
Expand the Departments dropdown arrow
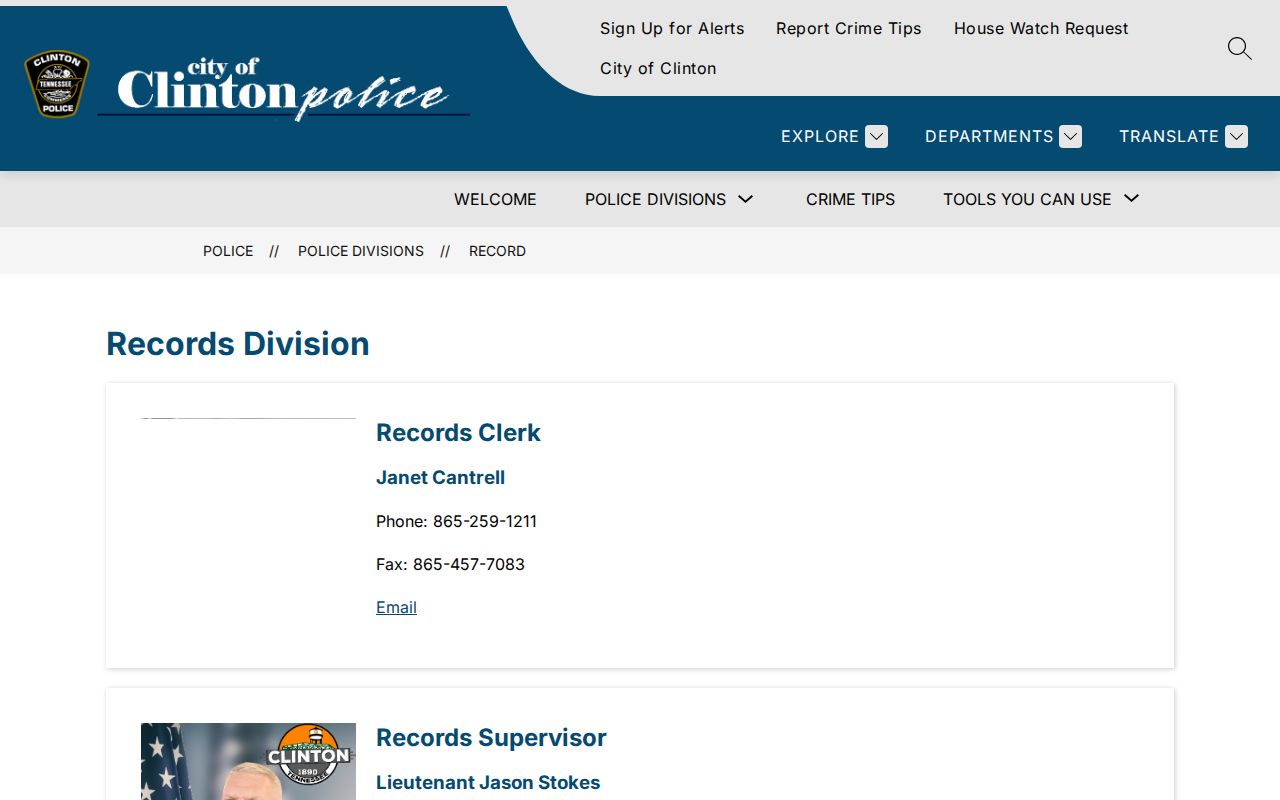click(x=1070, y=136)
